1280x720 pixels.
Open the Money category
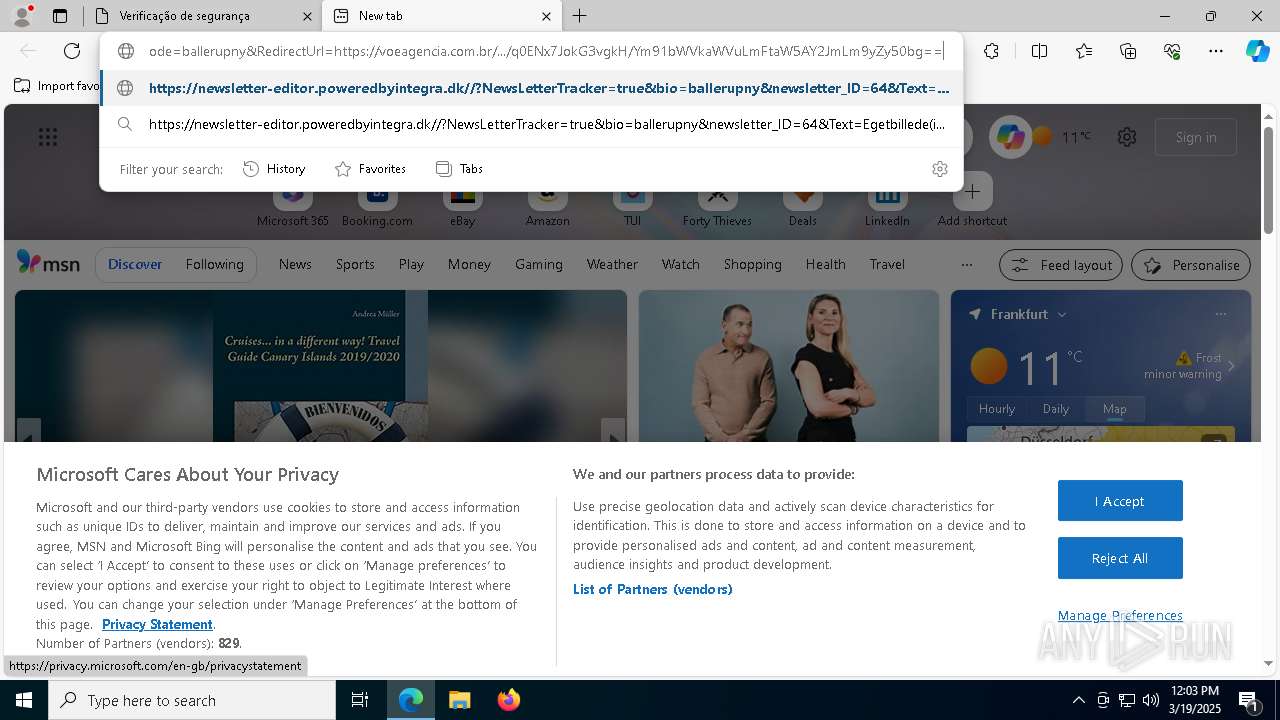tap(469, 264)
